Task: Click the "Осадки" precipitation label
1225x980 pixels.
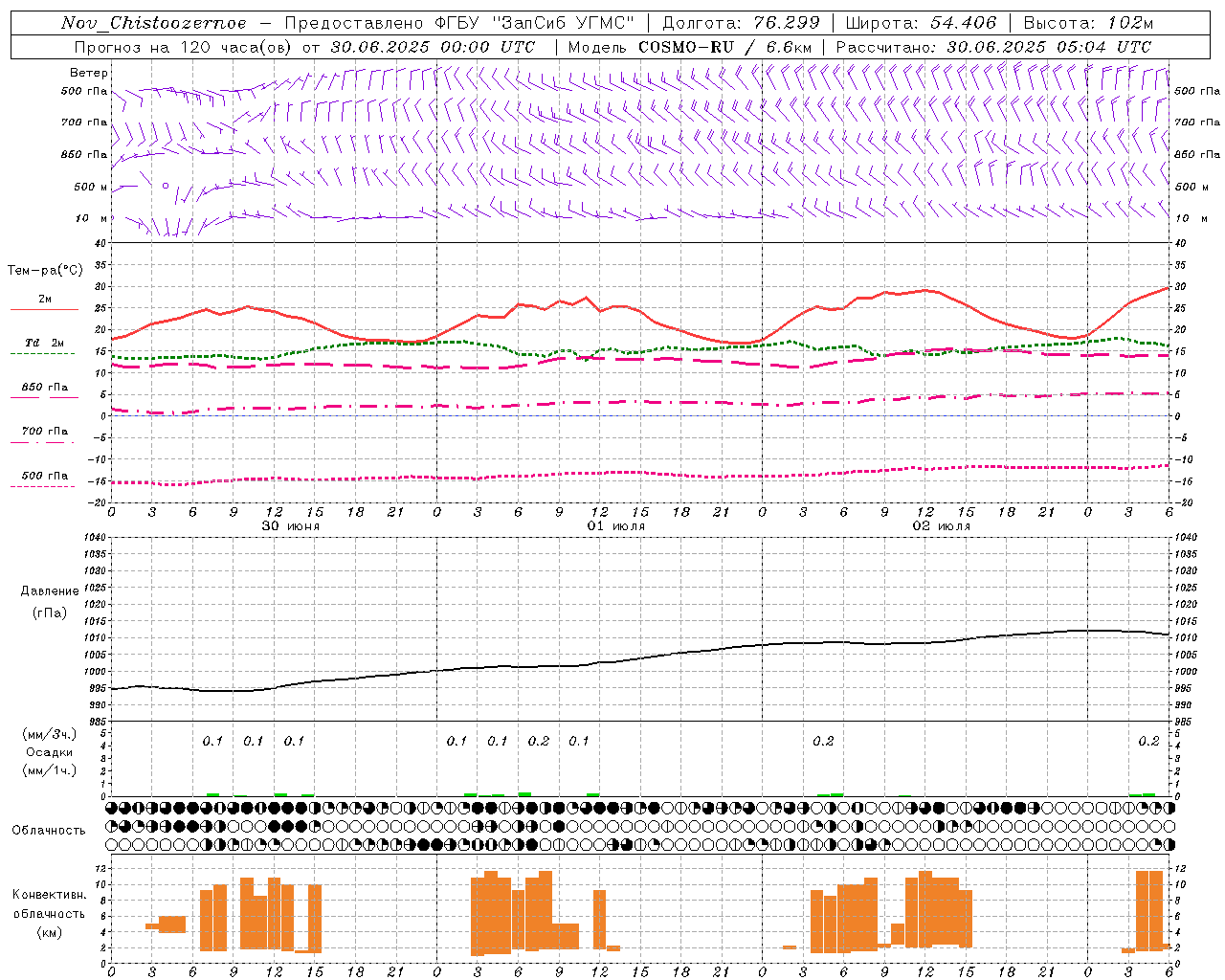Action: pyautogui.click(x=50, y=752)
